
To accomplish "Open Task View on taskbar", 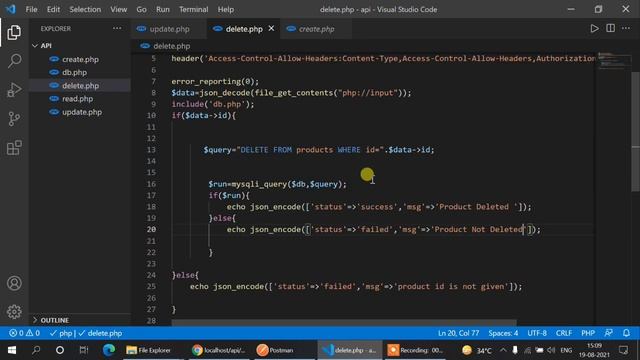I will [84, 350].
